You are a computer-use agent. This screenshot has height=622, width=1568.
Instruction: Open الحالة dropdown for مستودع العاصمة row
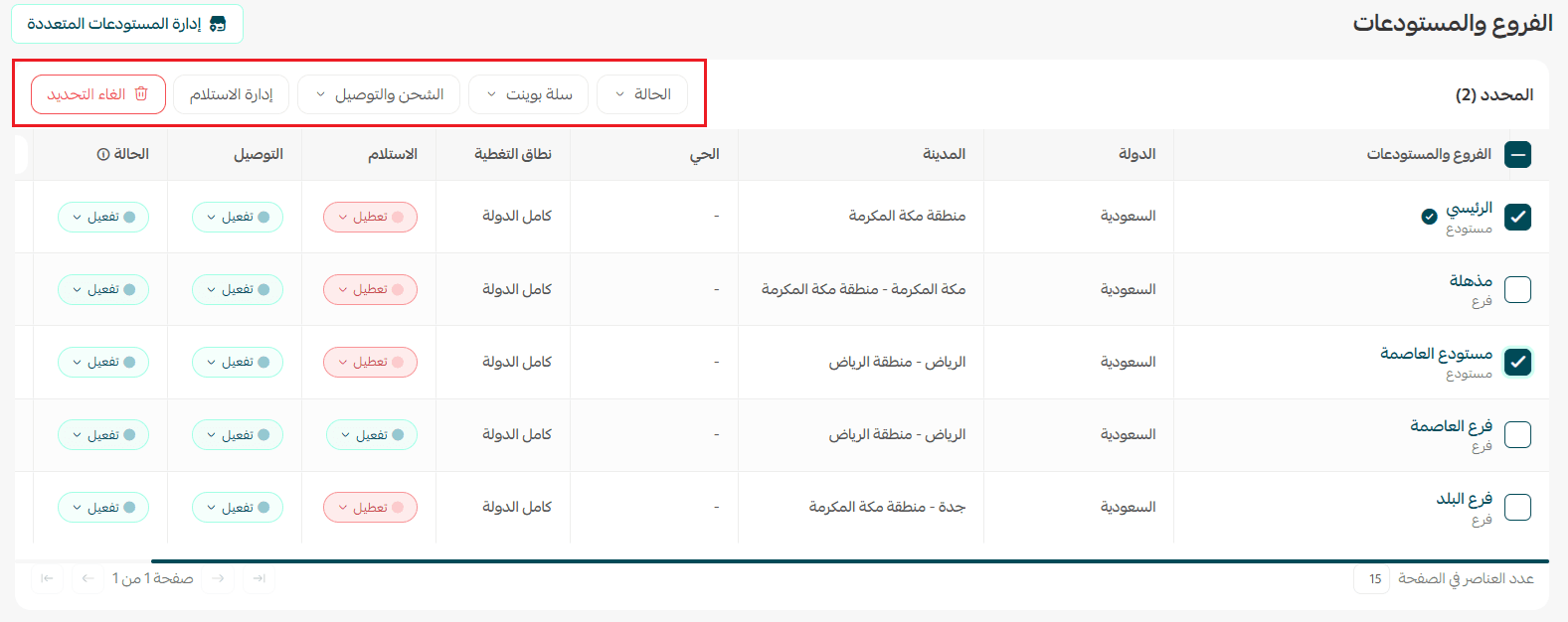click(x=103, y=362)
